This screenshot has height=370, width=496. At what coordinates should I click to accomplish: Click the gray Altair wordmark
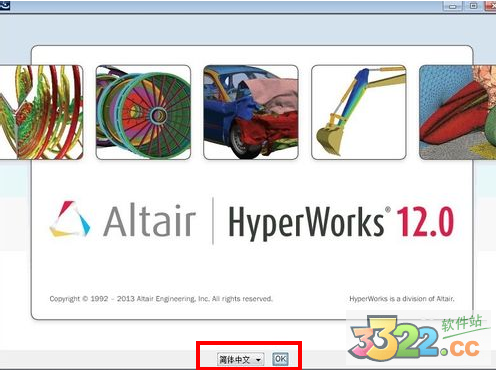coord(149,221)
